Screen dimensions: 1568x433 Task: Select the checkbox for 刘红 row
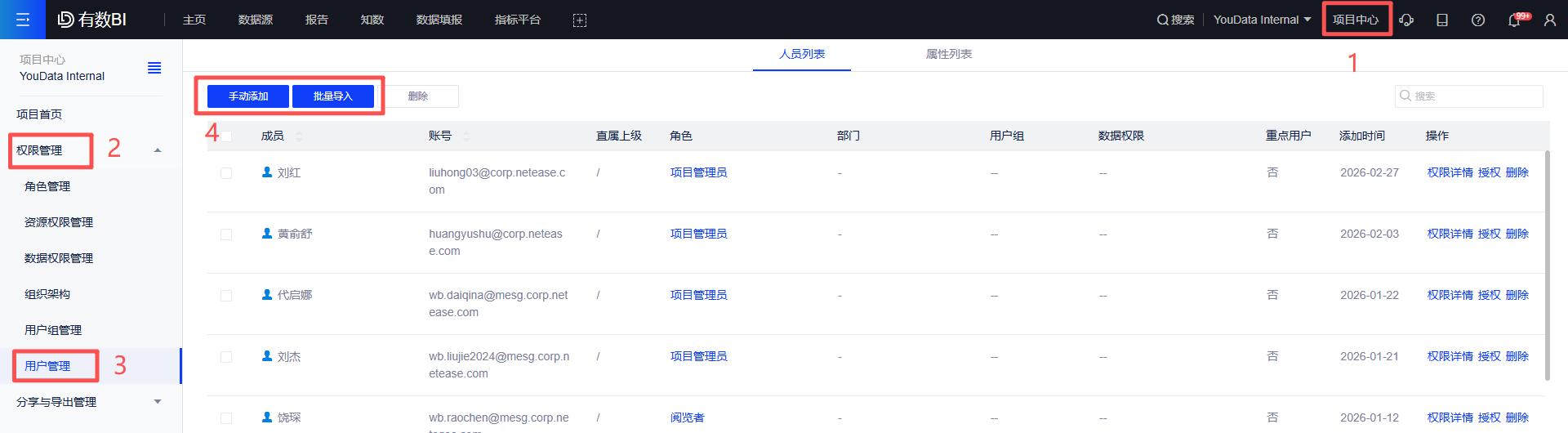pos(226,173)
